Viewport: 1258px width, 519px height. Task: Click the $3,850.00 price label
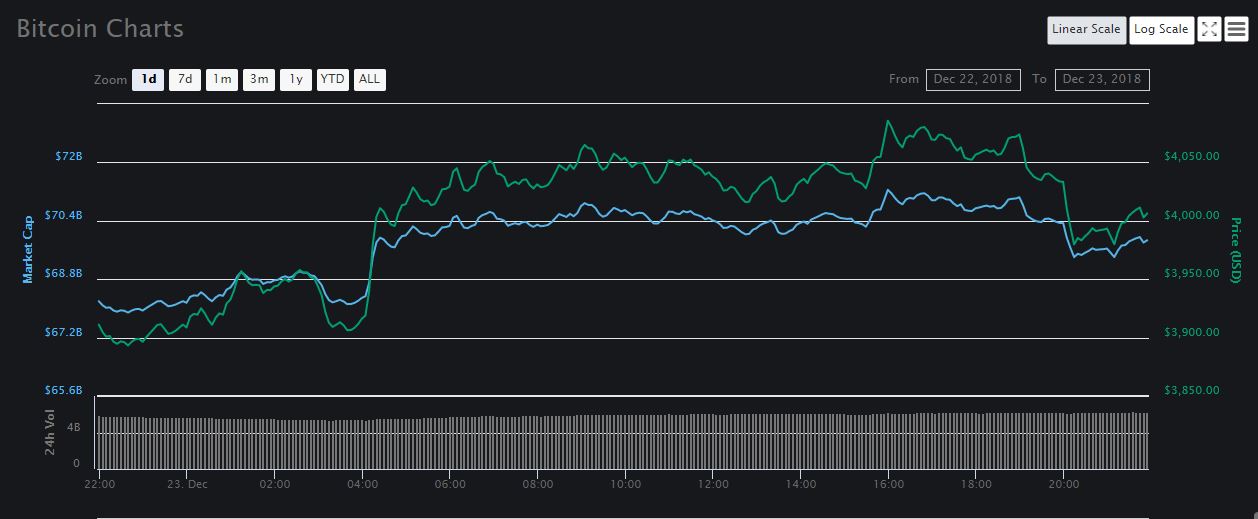click(x=1192, y=389)
